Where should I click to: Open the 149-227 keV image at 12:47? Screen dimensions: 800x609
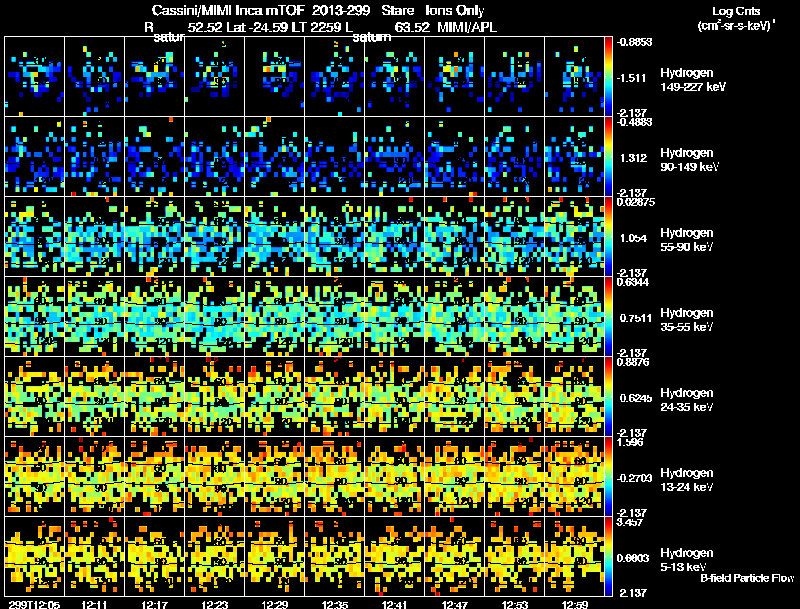click(x=455, y=77)
